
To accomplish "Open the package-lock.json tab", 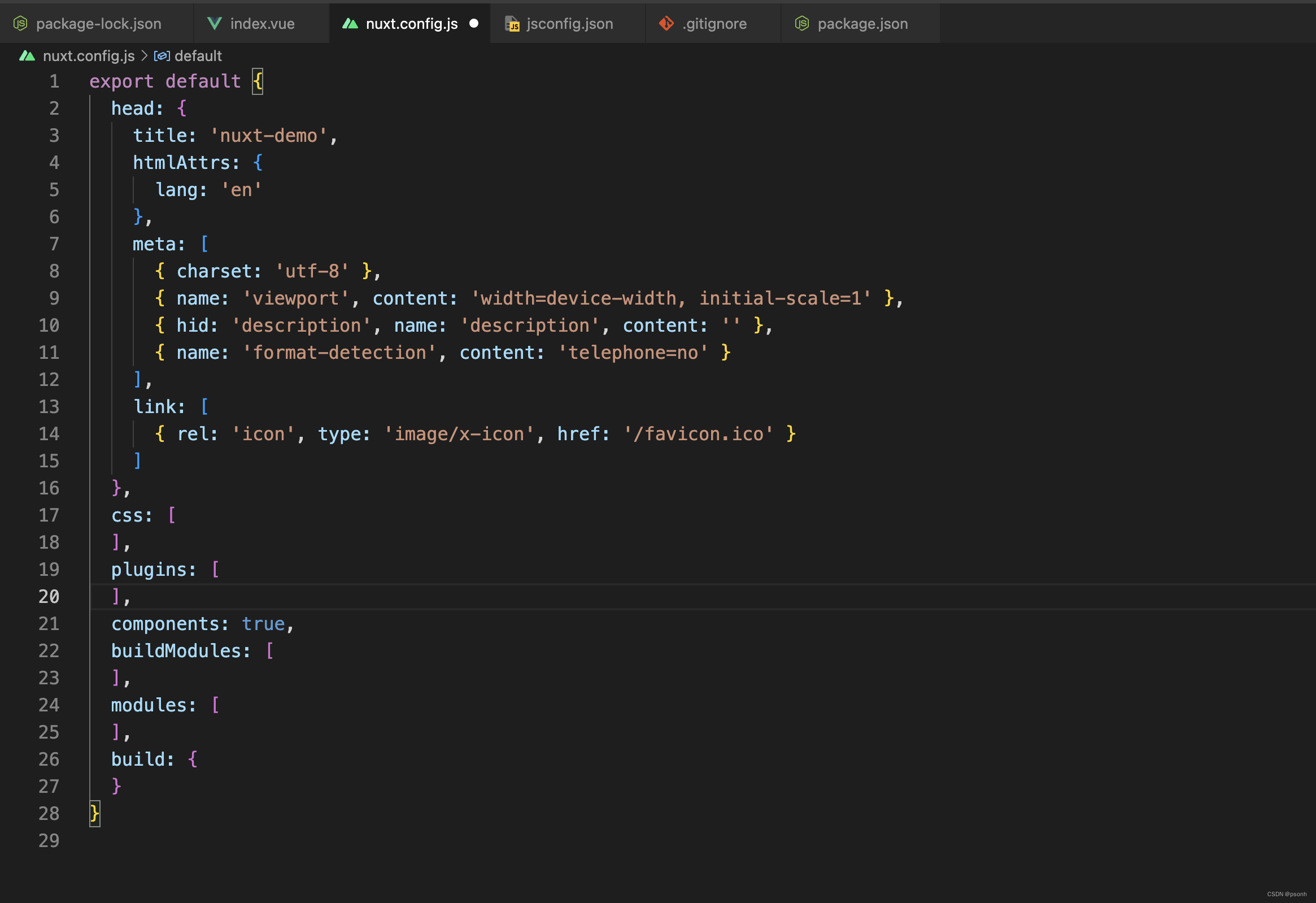I will click(x=98, y=23).
